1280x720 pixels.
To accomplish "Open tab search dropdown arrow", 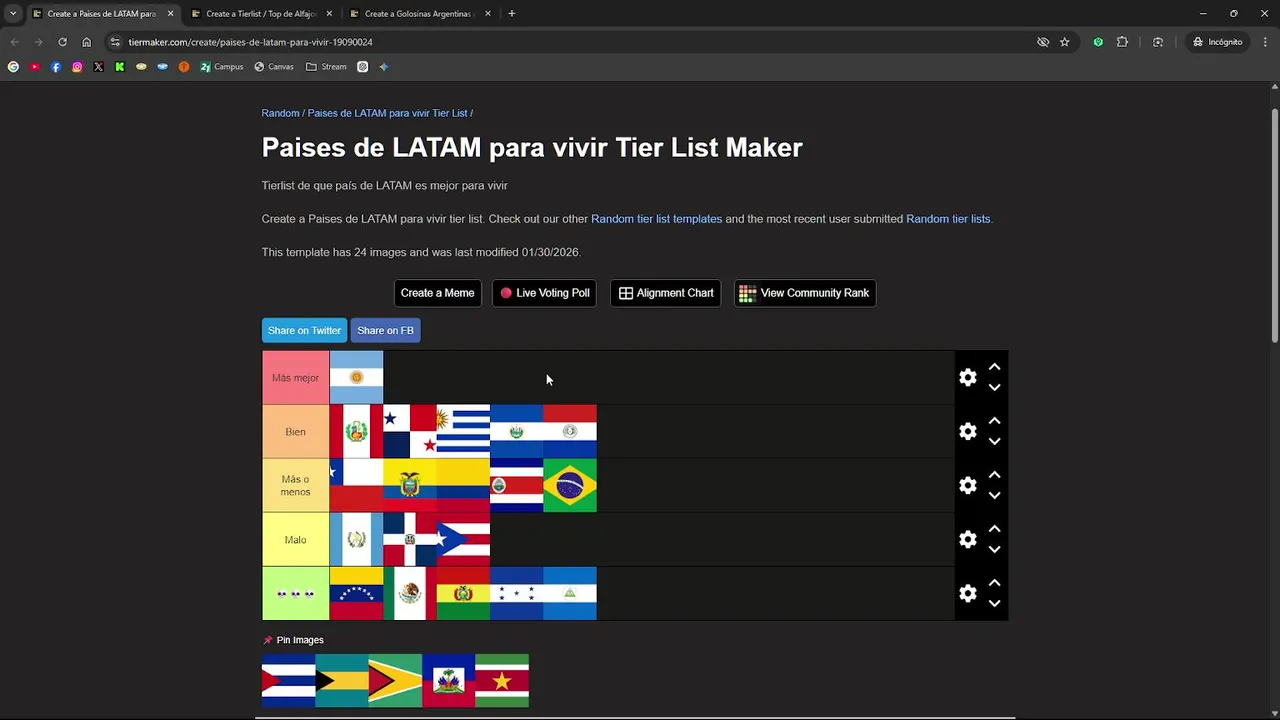I will pyautogui.click(x=13, y=14).
